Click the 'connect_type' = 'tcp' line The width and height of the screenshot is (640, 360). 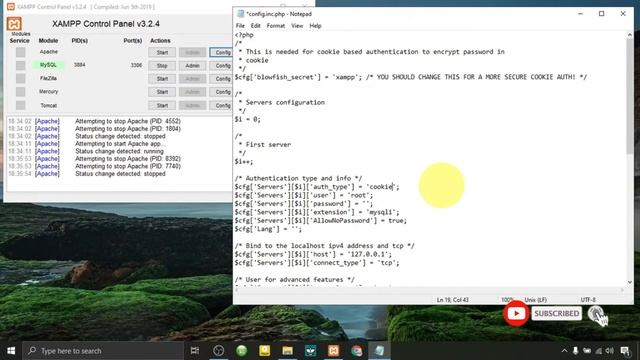pyautogui.click(x=317, y=263)
